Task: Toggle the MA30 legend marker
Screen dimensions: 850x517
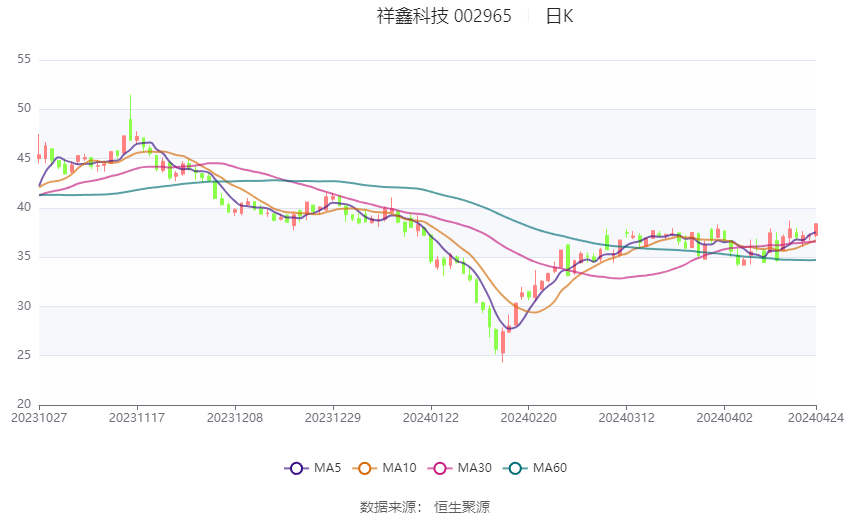Action: pos(440,468)
